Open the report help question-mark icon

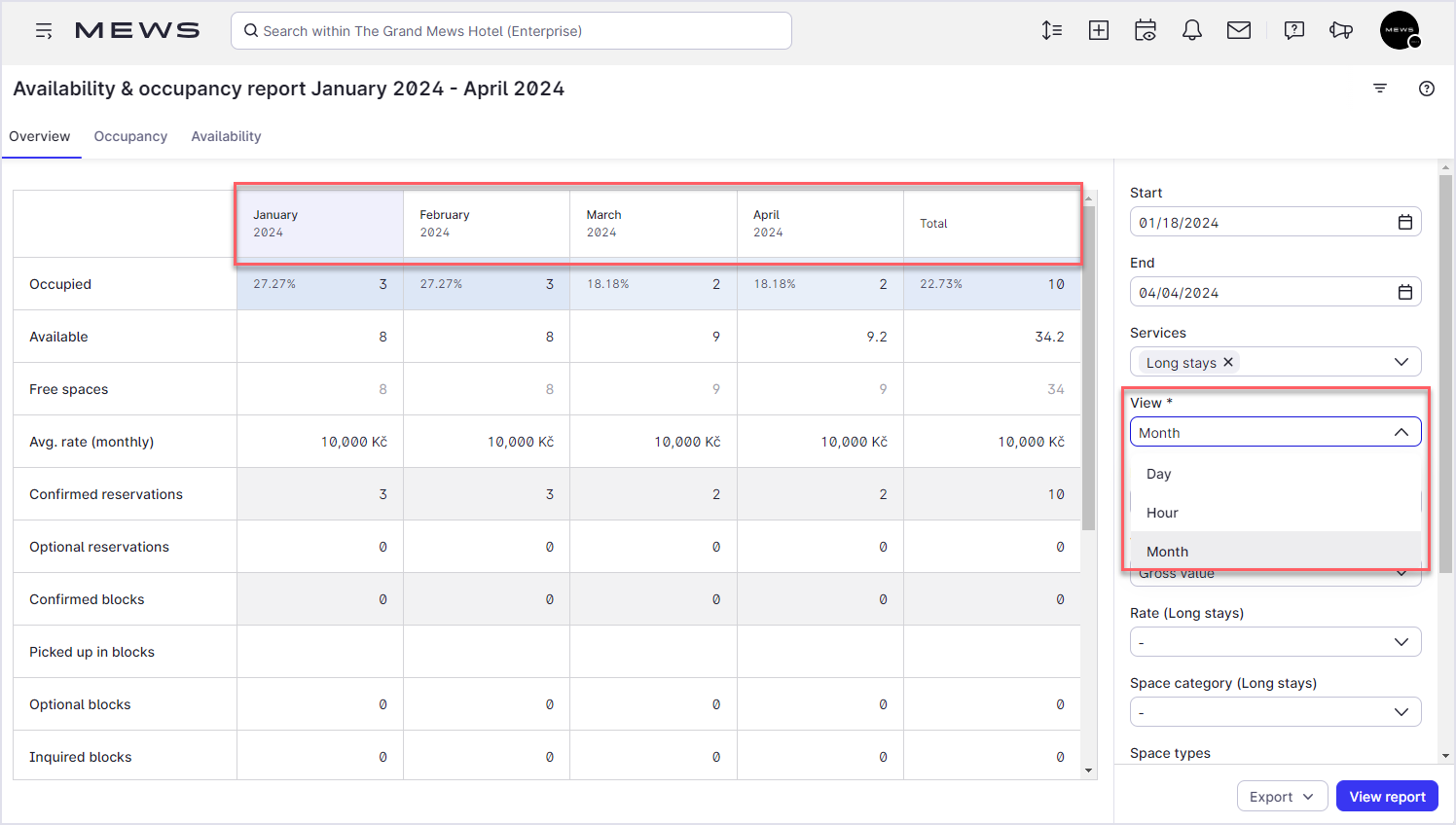[x=1427, y=89]
